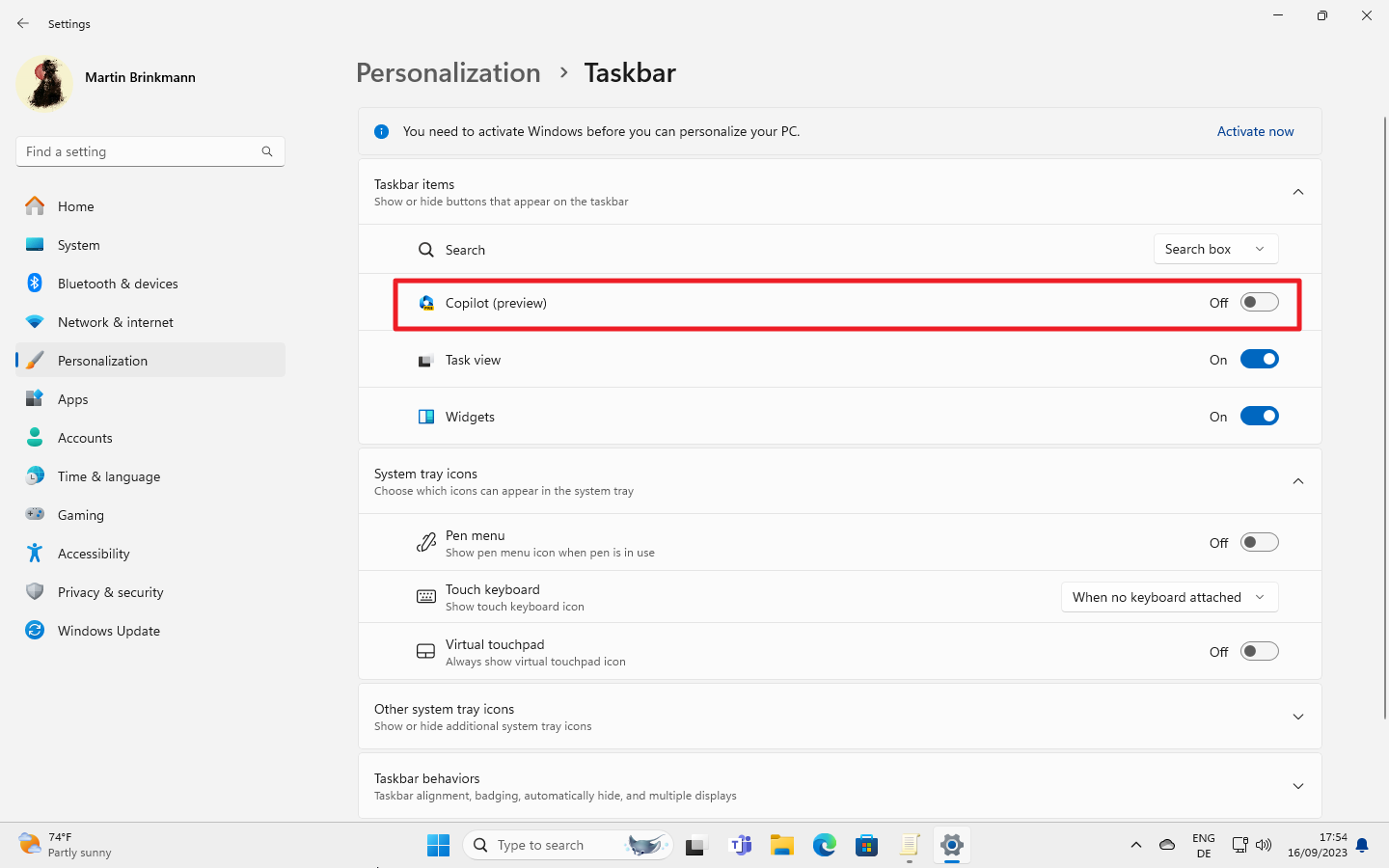Screen dimensions: 1389x868
Task: Click the Apps icon in sidebar
Action: click(35, 399)
